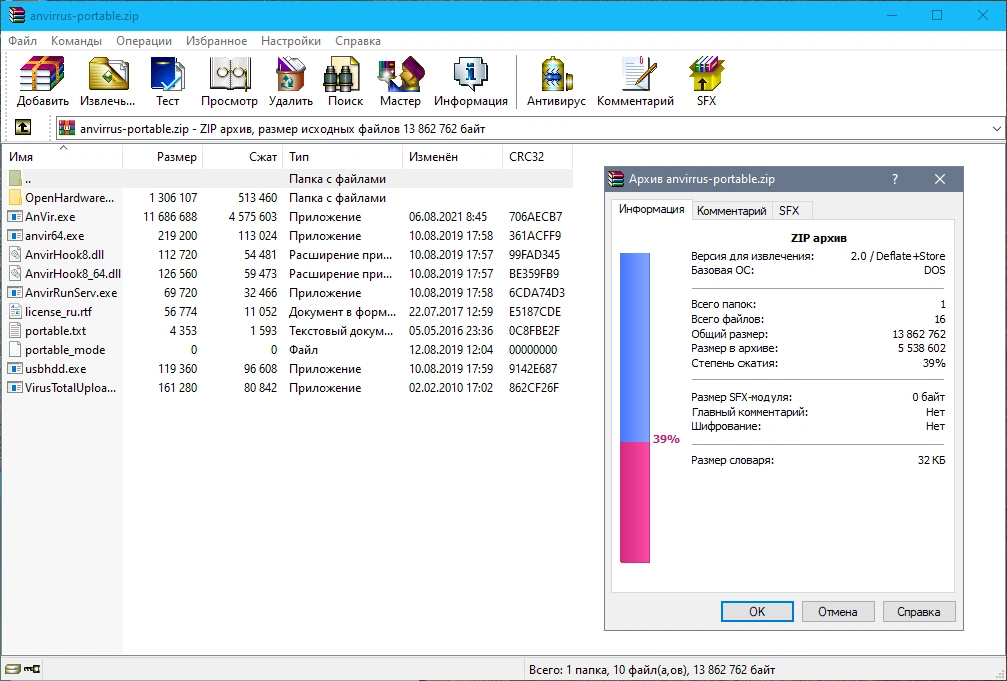Close the archive info dialog
Screen dimensions: 1007x681
tap(940, 179)
